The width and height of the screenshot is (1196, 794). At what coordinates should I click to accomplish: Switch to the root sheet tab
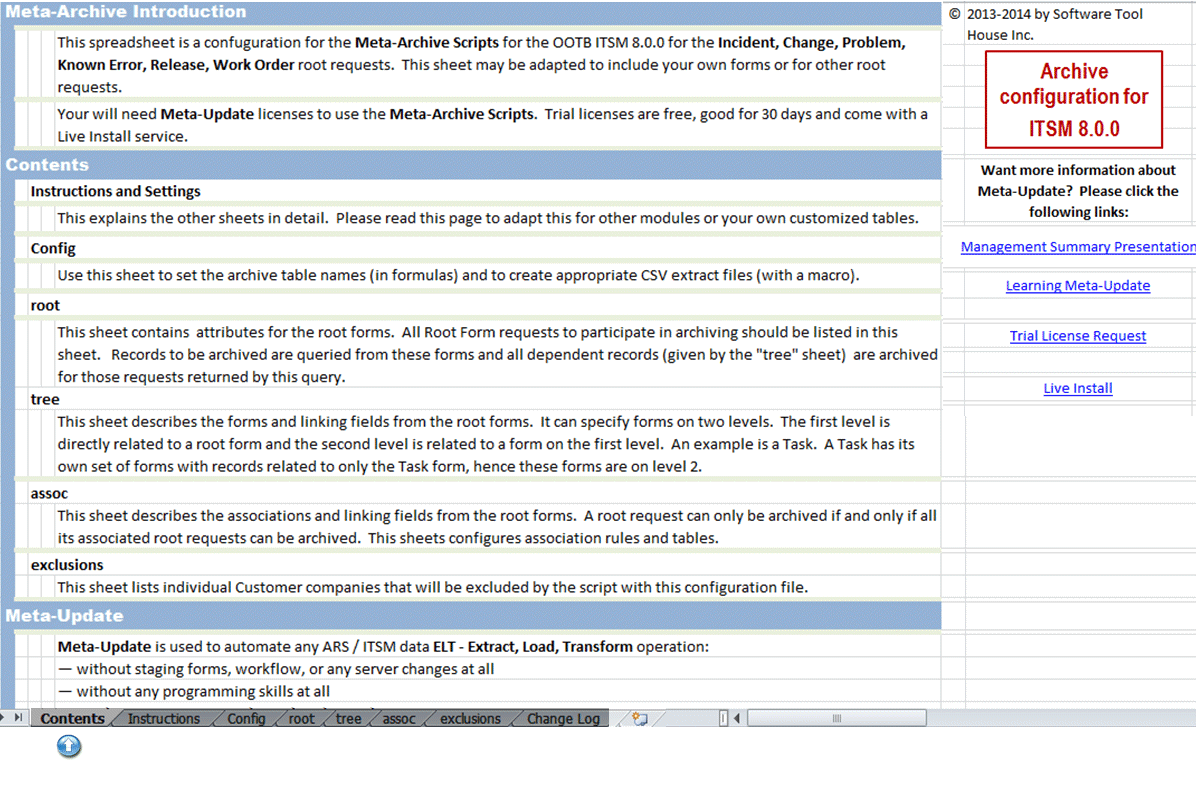[301, 718]
